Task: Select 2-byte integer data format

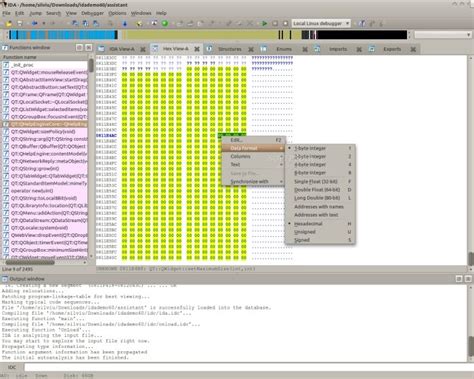Action: (320, 156)
